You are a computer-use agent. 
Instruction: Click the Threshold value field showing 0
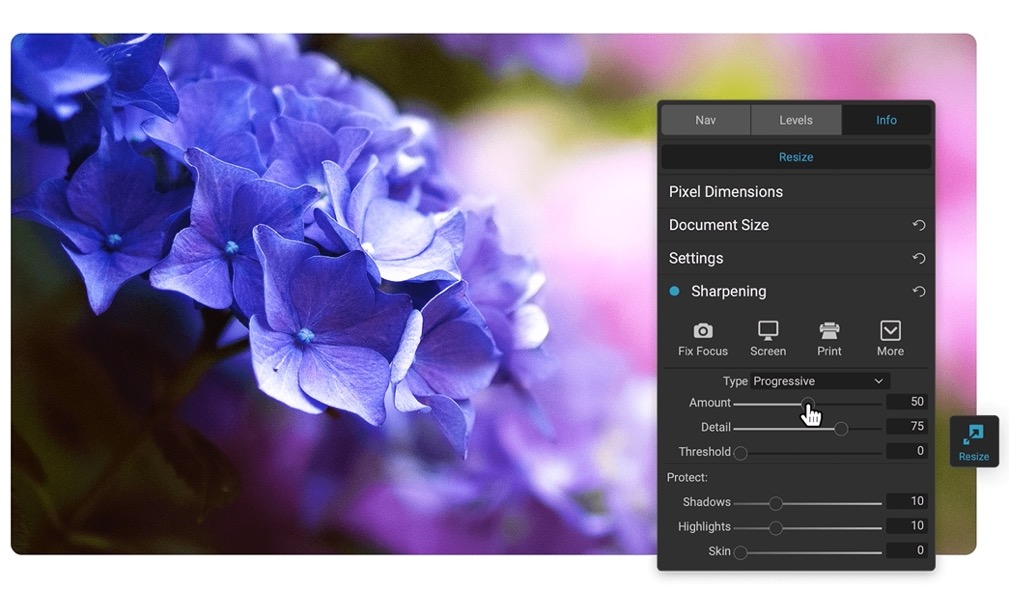click(907, 451)
